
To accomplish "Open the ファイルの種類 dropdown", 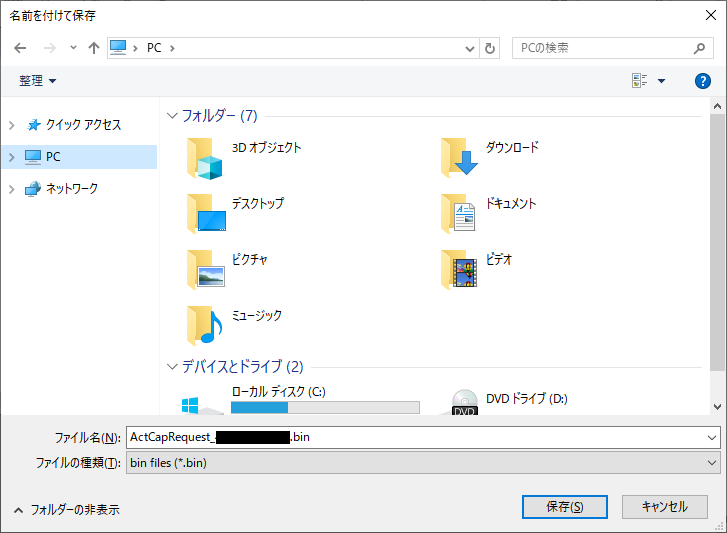I will pyautogui.click(x=712, y=463).
